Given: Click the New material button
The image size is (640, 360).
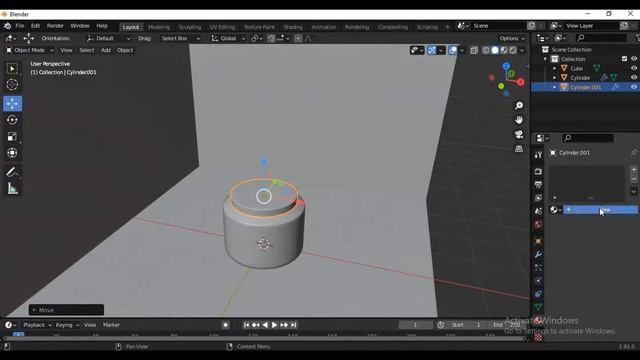Looking at the screenshot, I should click(600, 210).
